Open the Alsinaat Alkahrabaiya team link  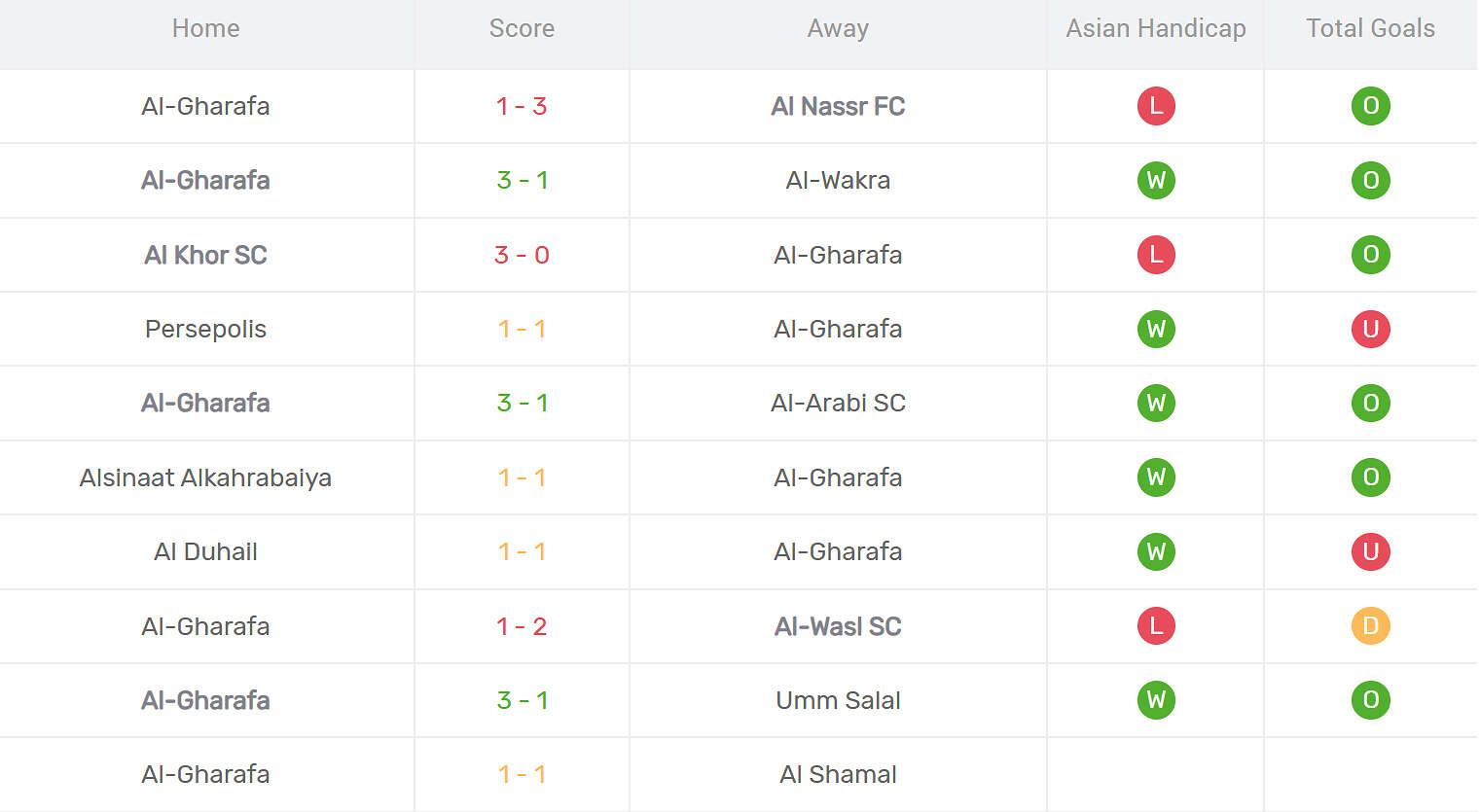point(205,477)
